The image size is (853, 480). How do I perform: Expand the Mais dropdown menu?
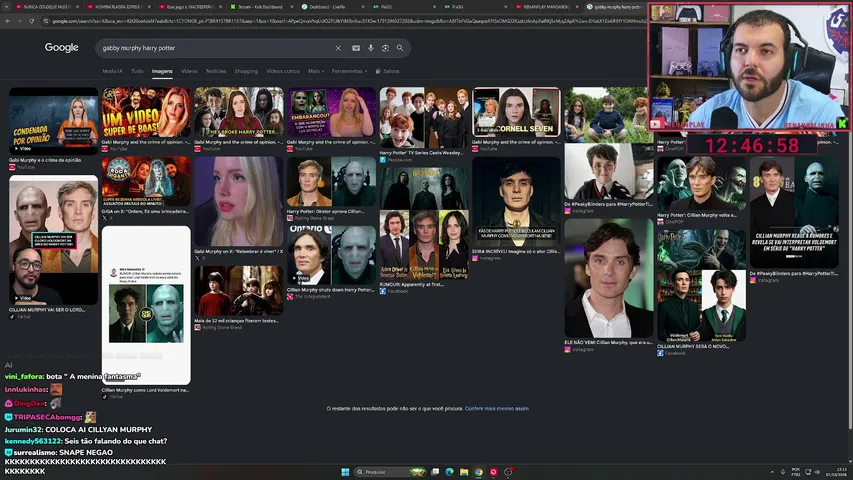[316, 71]
